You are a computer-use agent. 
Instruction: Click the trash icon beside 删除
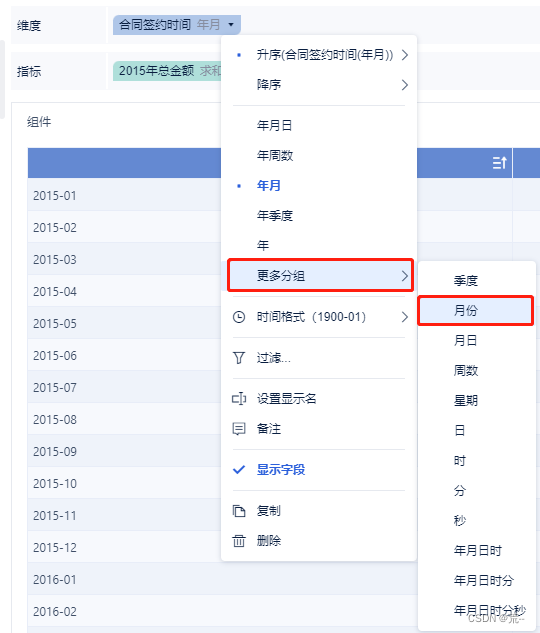click(x=239, y=541)
